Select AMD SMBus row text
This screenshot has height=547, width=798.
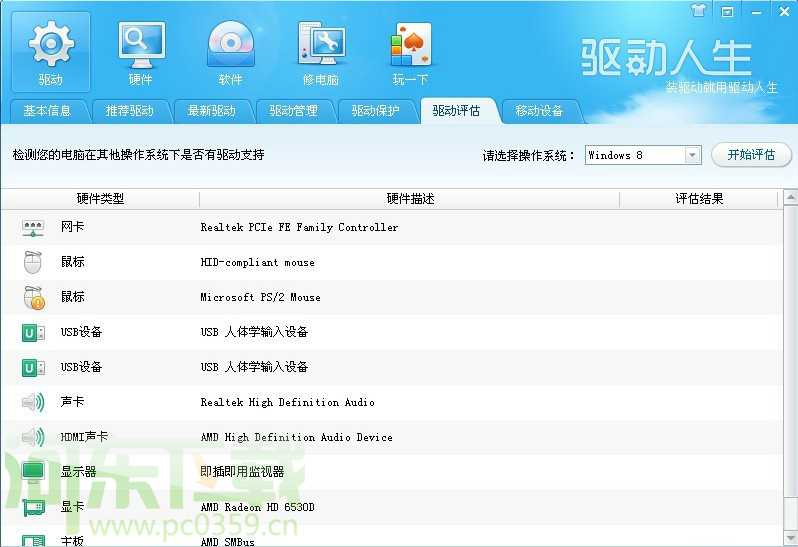(227, 541)
